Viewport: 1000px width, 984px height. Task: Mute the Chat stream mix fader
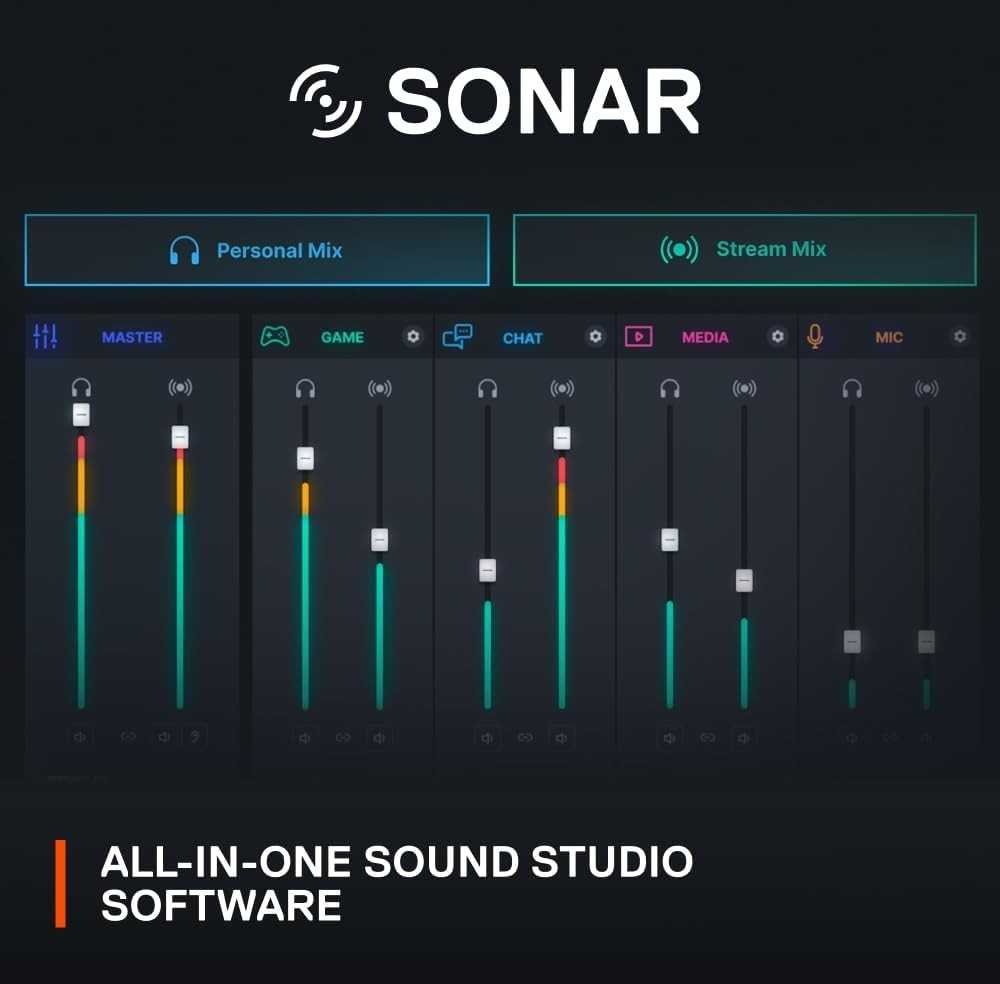point(562,738)
